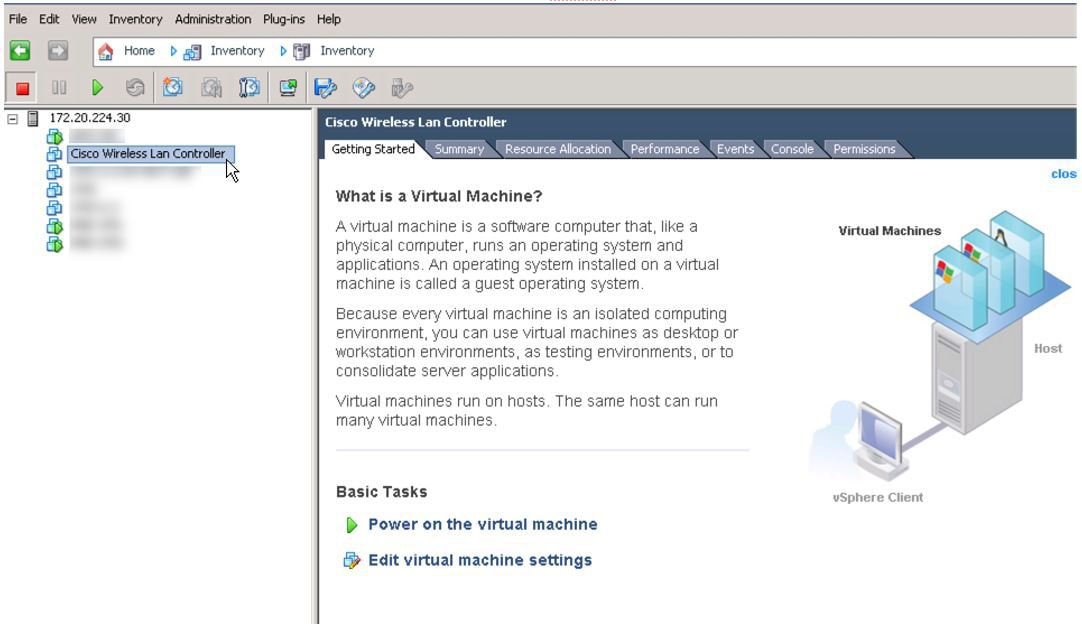The width and height of the screenshot is (1082, 630).
Task: Click the green Back navigation arrow
Action: point(20,51)
